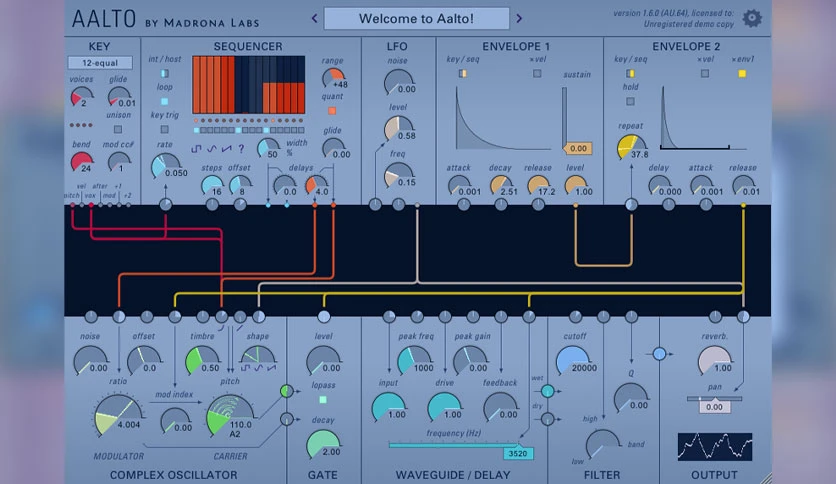Click the gate decay knob
Screen dimensions: 836x484
pos(323,444)
